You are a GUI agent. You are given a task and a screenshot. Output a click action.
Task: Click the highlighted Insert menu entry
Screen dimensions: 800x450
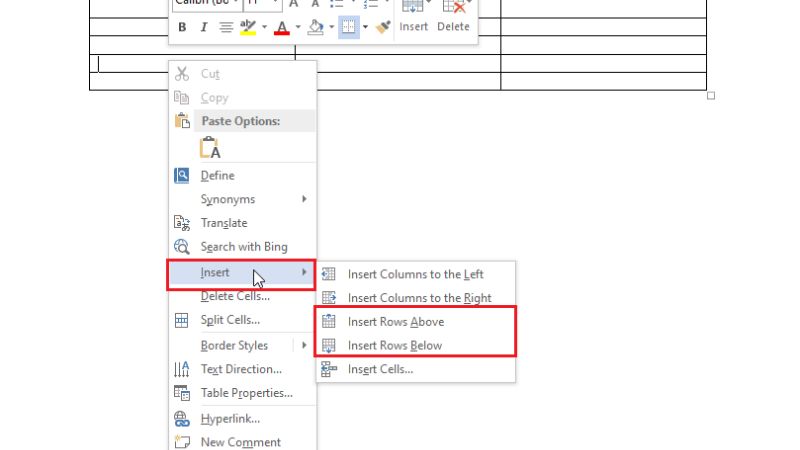click(241, 274)
